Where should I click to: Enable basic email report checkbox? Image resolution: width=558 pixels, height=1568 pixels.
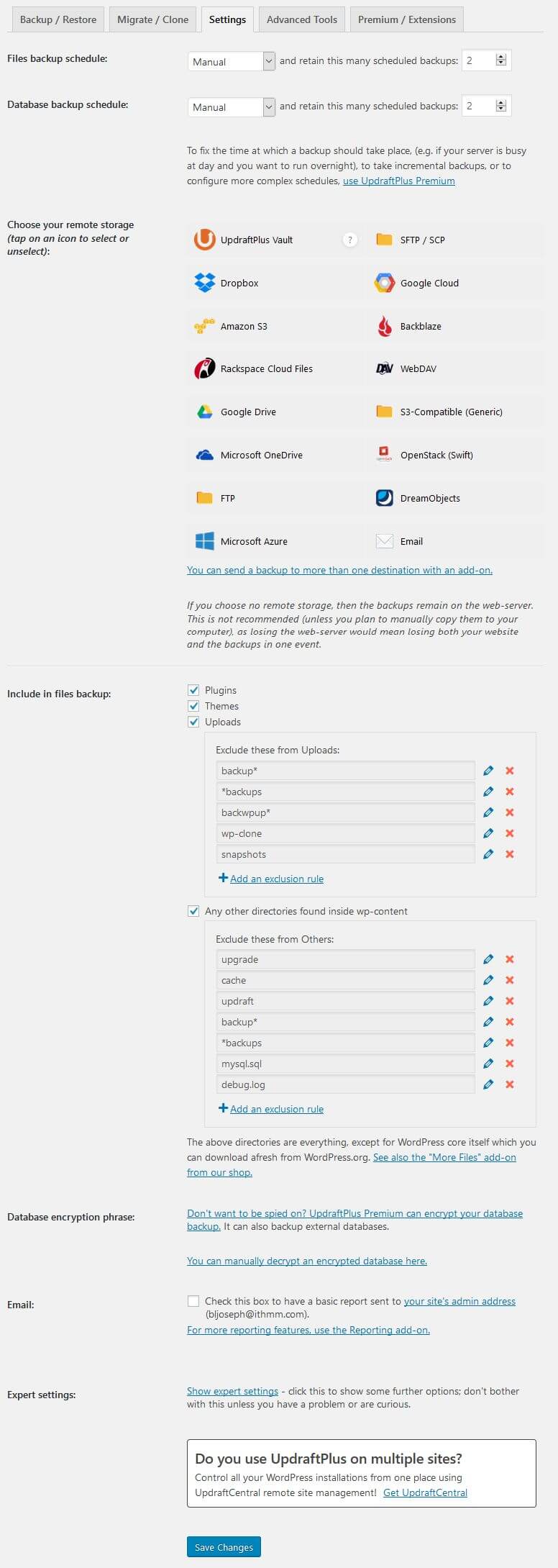pyautogui.click(x=193, y=1301)
